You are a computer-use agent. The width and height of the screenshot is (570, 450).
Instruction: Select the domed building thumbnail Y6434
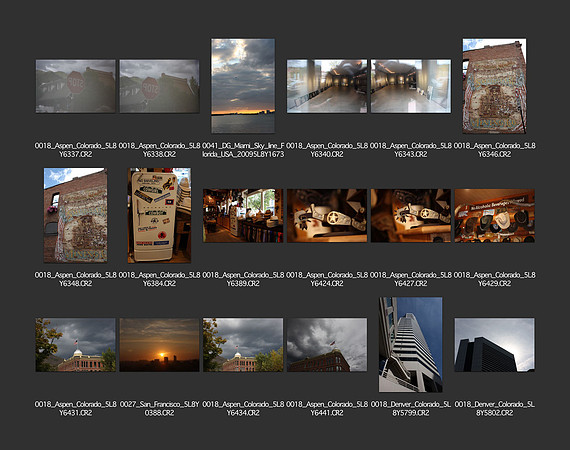243,345
